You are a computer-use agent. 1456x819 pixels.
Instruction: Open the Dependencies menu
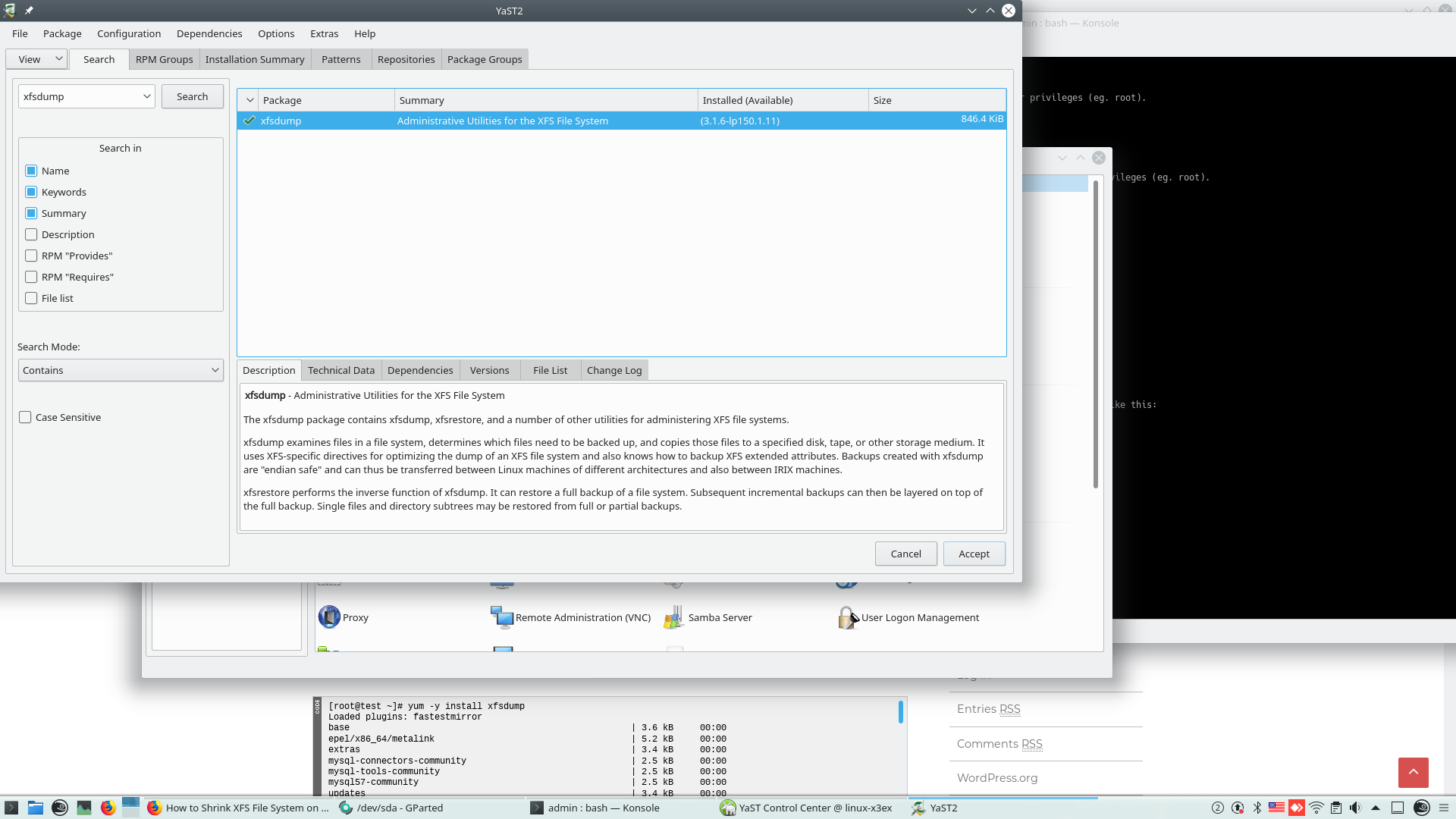click(x=209, y=33)
